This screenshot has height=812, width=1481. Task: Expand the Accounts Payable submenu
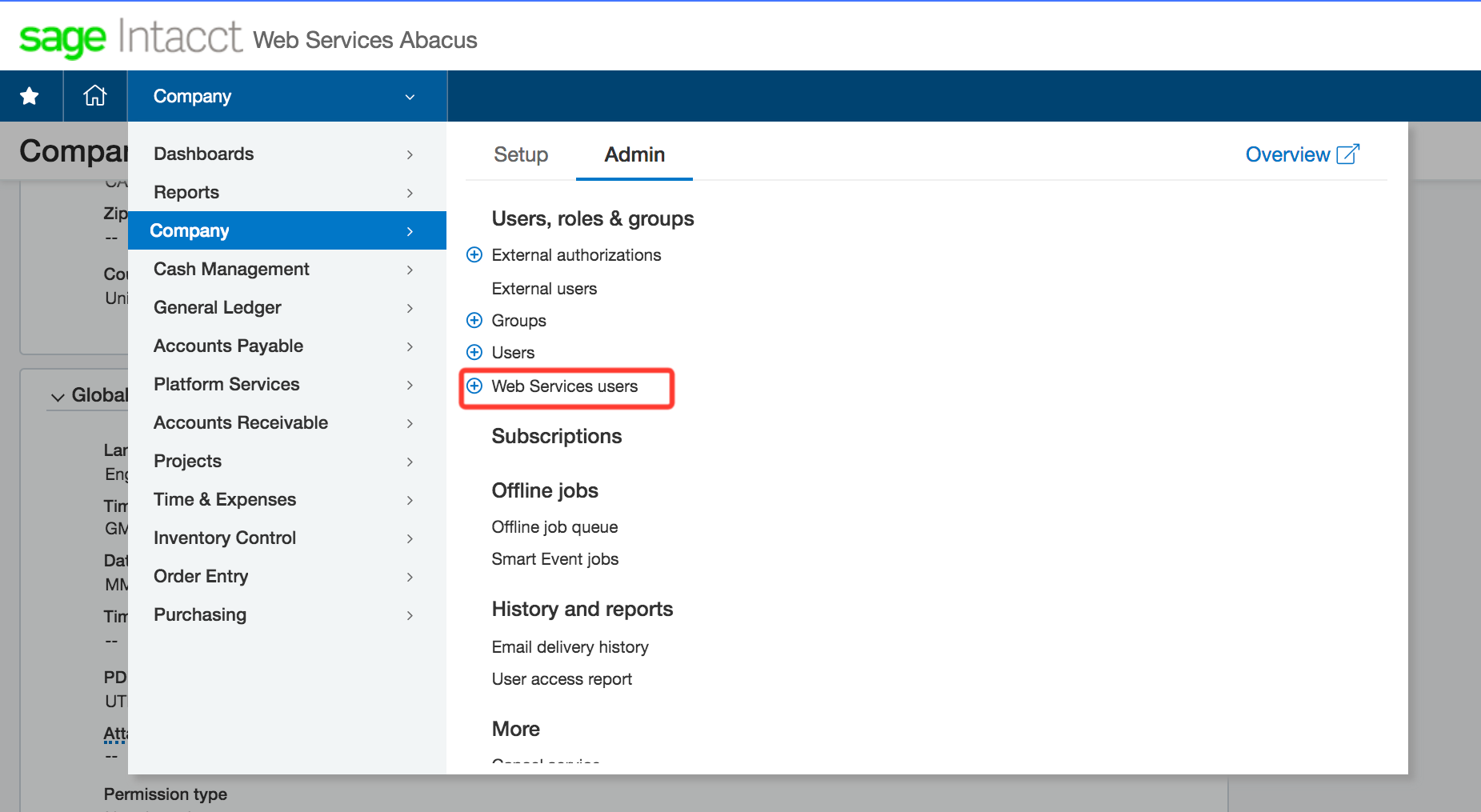pyautogui.click(x=228, y=346)
